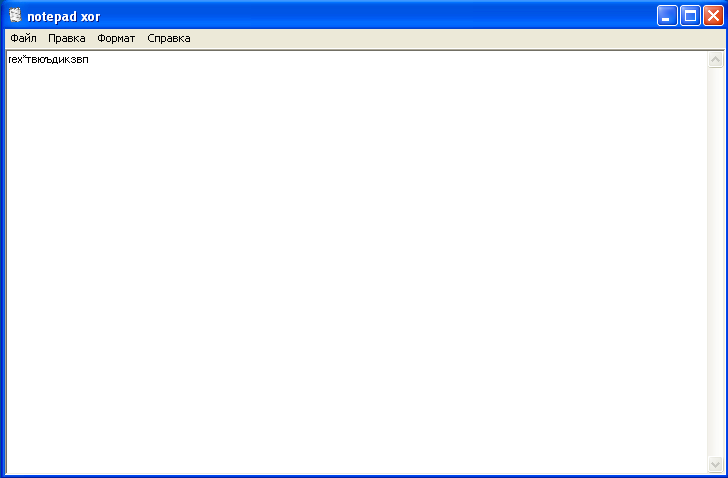Click the scrollbar up arrow
The image size is (728, 478).
point(715,59)
